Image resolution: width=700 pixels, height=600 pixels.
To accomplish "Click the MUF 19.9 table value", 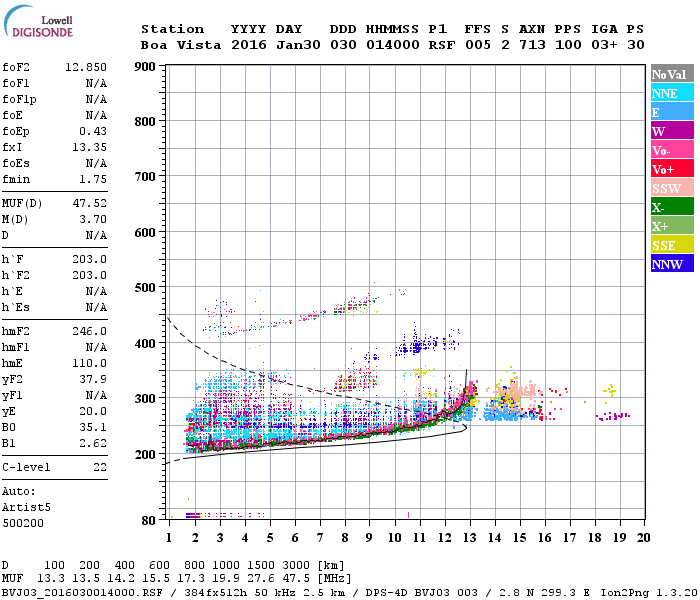I will point(226,579).
